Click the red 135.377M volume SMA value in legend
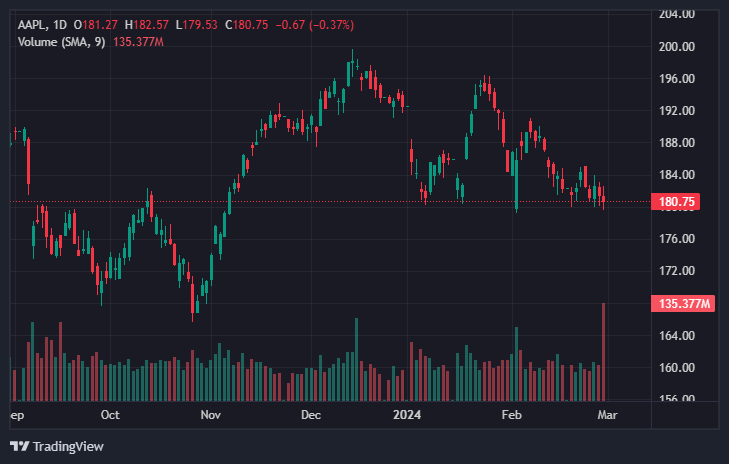 click(138, 42)
